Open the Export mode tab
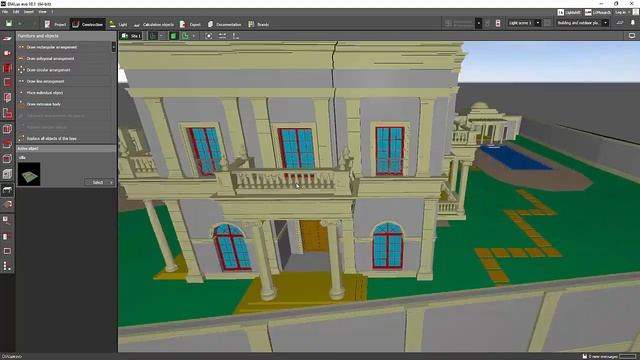This screenshot has width=640, height=360. click(190, 24)
